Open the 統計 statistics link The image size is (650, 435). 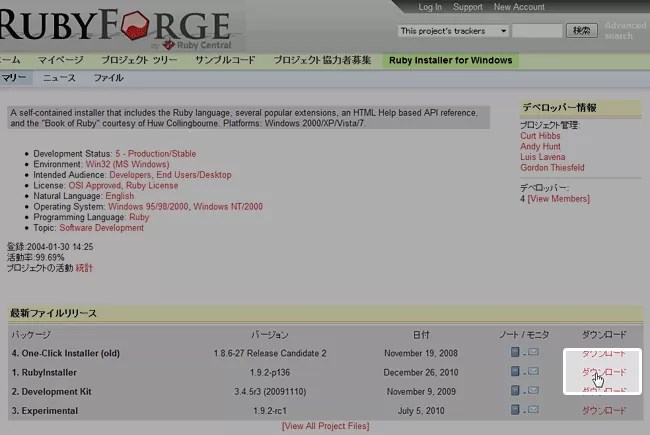coord(84,268)
